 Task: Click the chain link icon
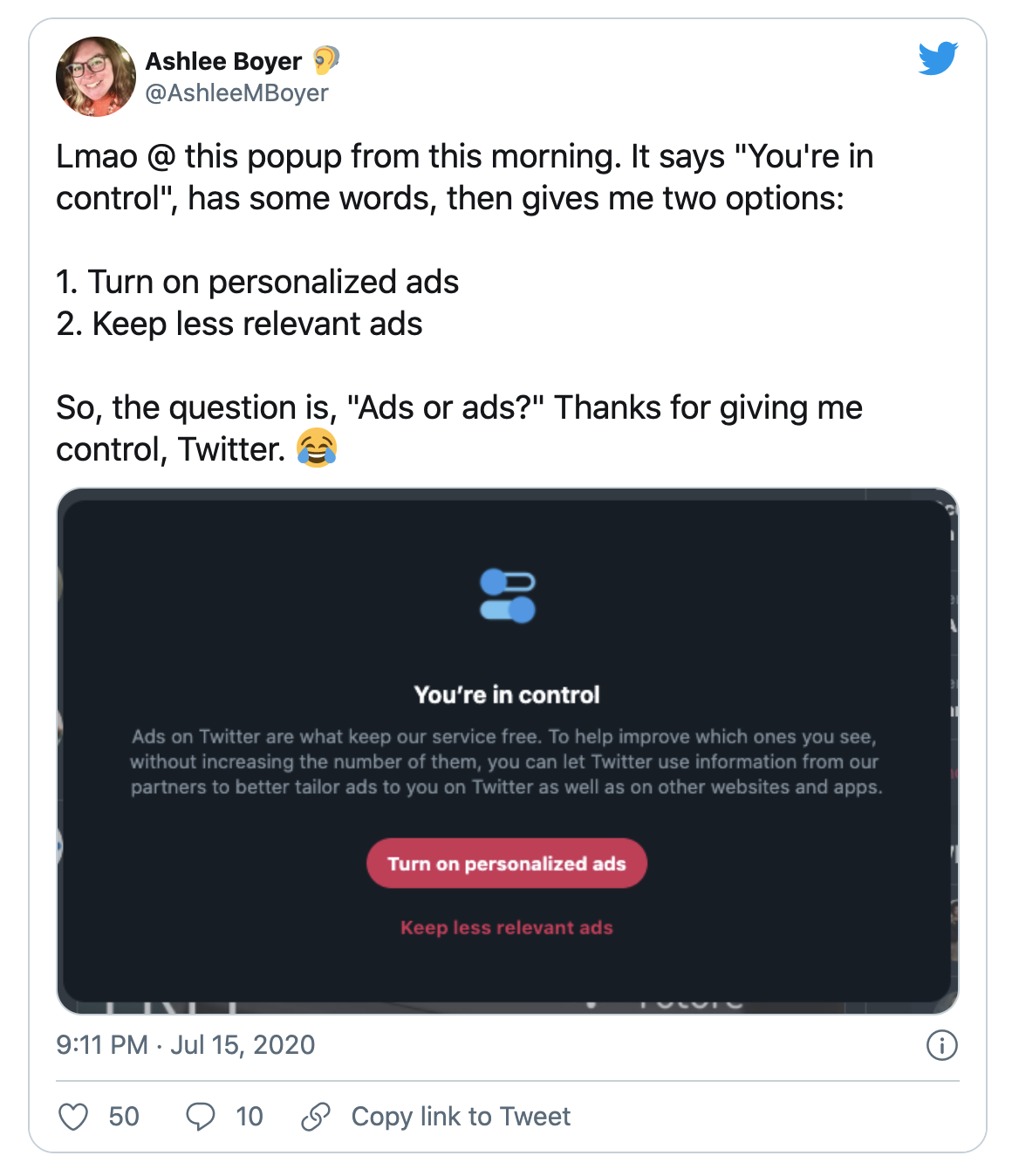[316, 1117]
